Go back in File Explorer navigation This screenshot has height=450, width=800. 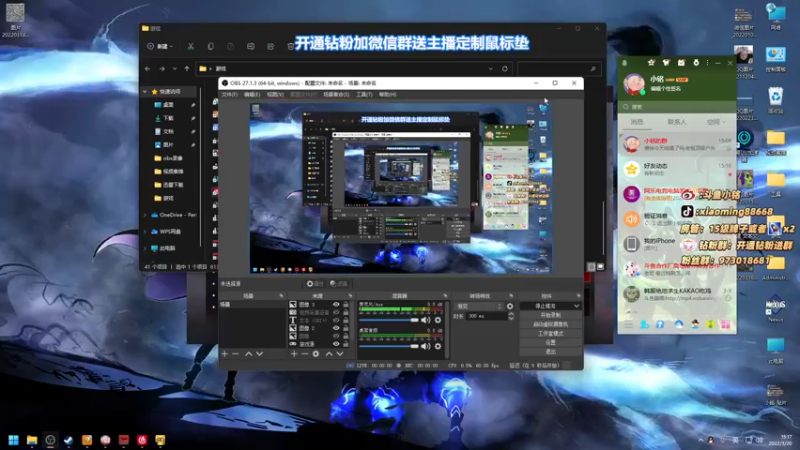pos(147,68)
